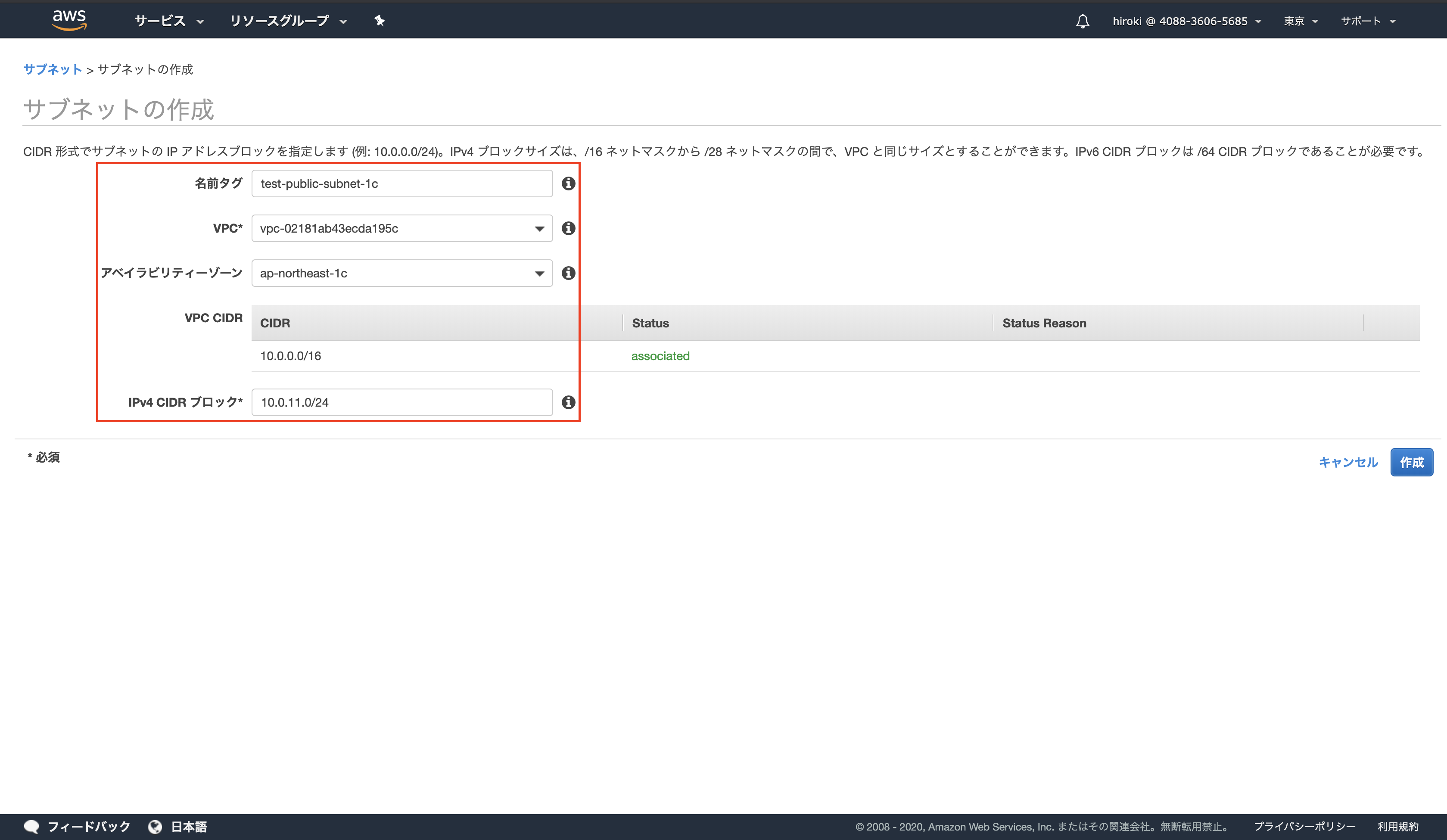Click the pin shortcut icon in navbar
This screenshot has width=1447, height=840.
[x=379, y=21]
